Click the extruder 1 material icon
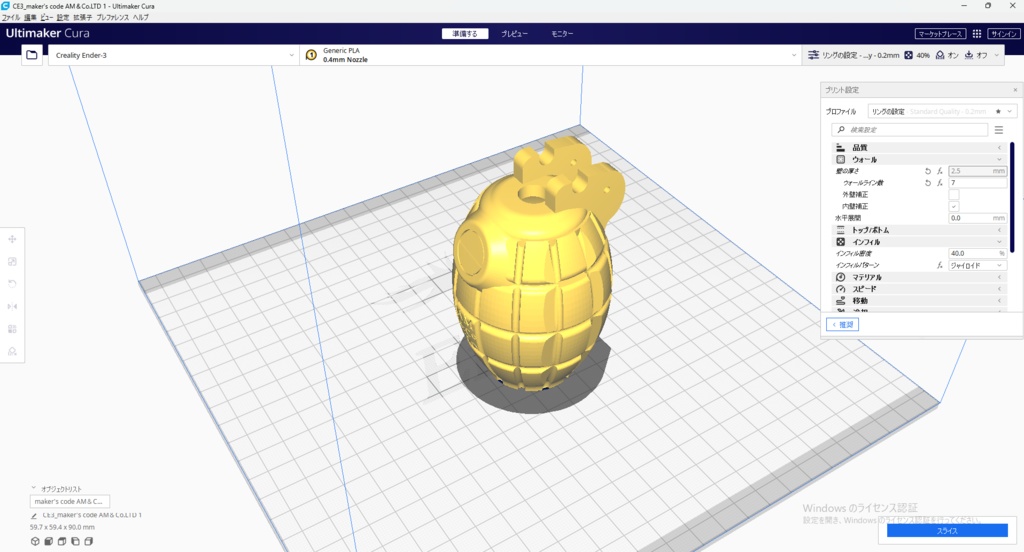Screen dimensions: 1024x552 312,55
